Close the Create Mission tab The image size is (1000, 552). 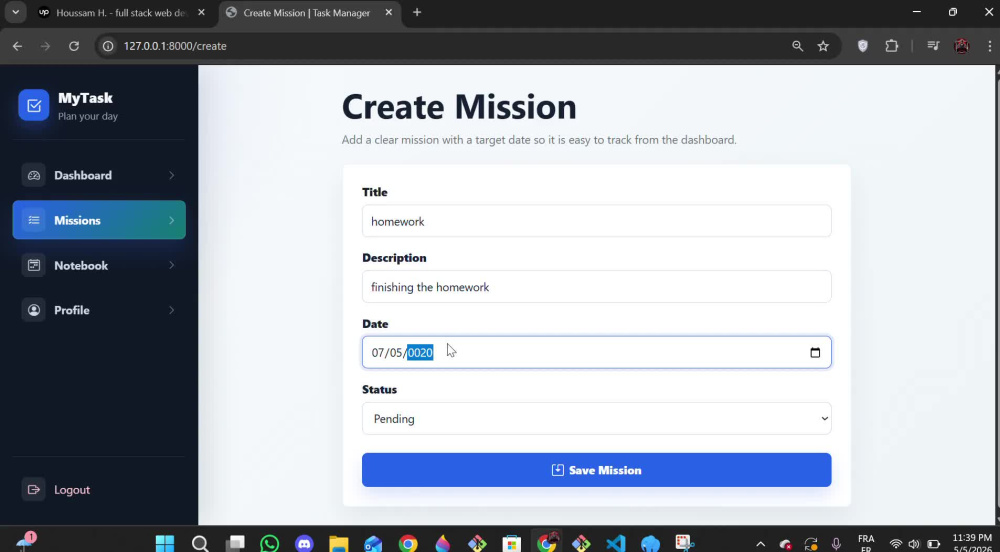click(x=389, y=12)
